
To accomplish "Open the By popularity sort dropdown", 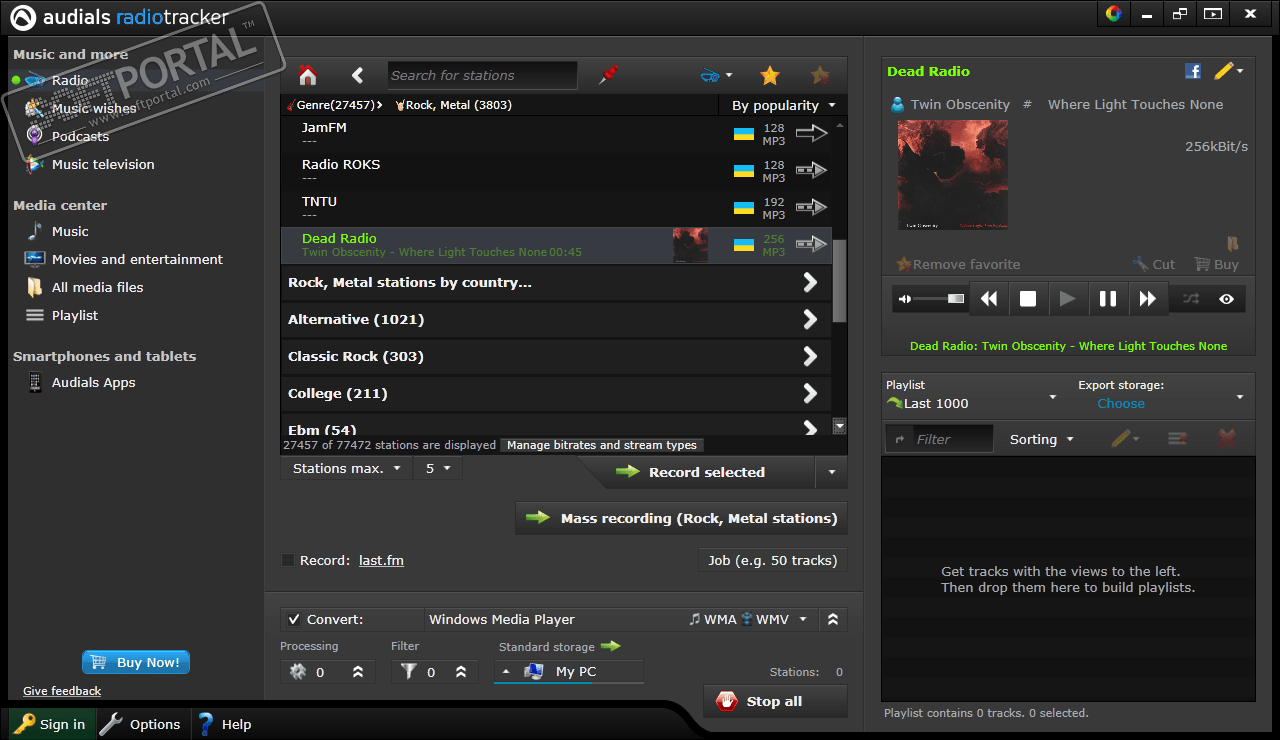I will coord(784,105).
